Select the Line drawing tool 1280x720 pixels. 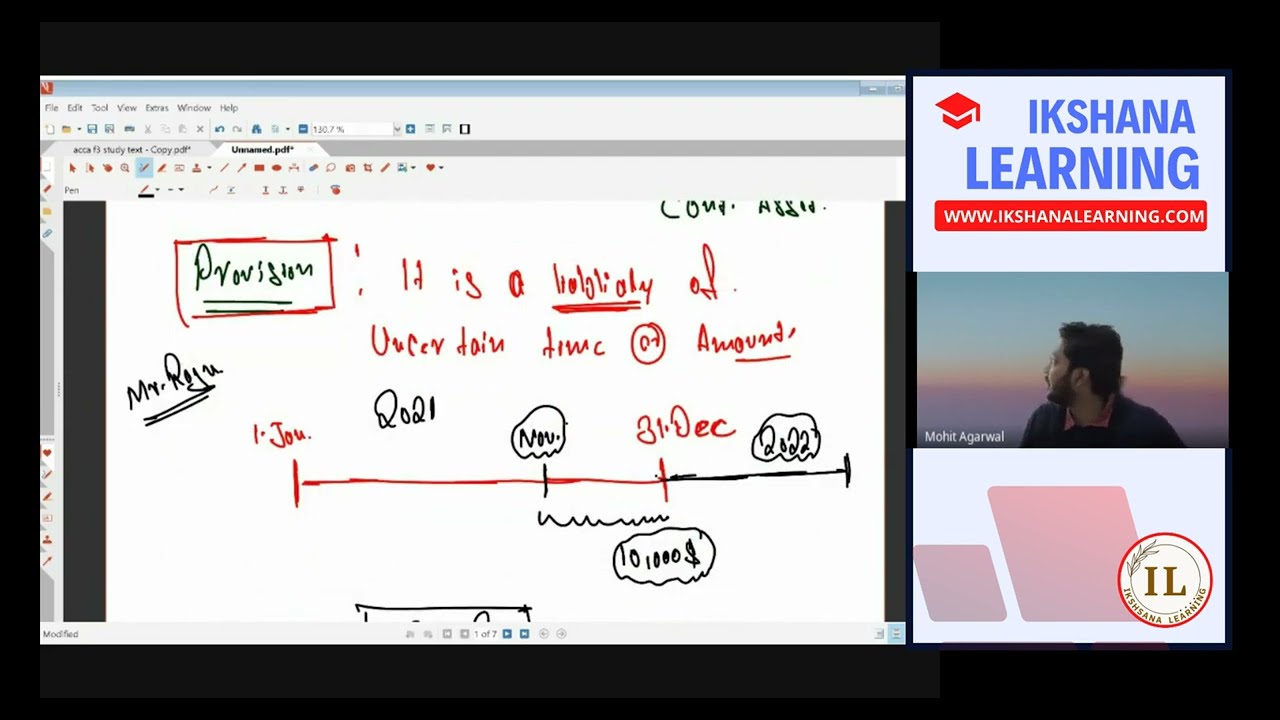225,168
